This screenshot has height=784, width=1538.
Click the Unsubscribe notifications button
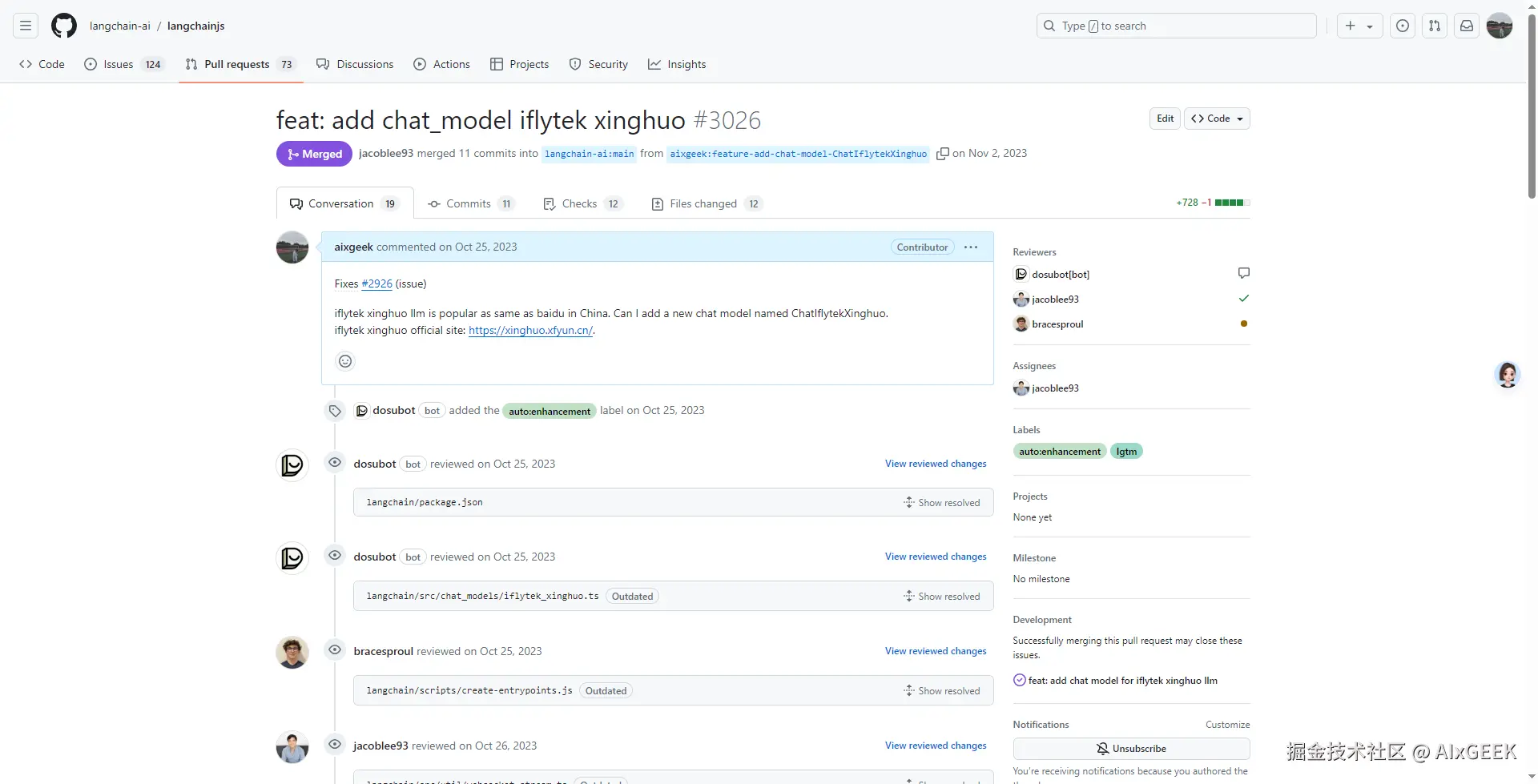coord(1131,749)
